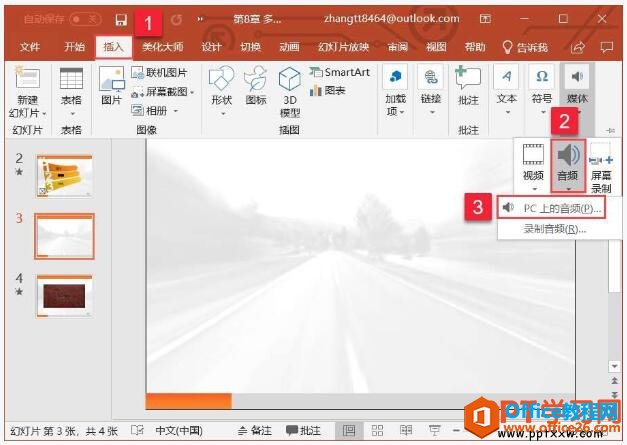
Task: Go to previous slide double-arrow button
Action: coord(614,380)
